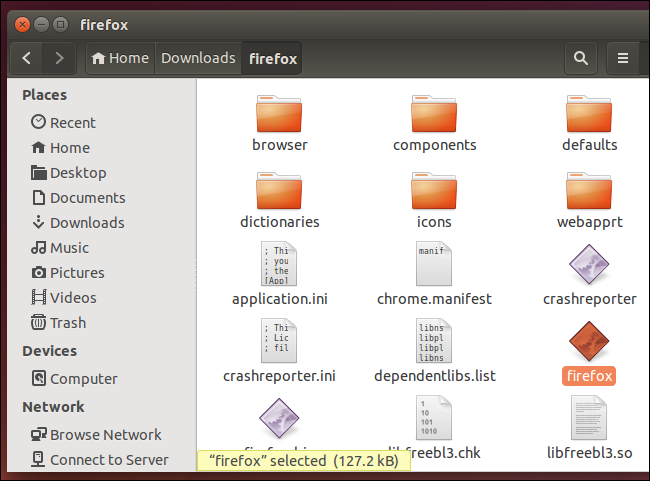The height and width of the screenshot is (481, 650).
Task: Select the dependentlibs.list file icon
Action: (x=434, y=341)
